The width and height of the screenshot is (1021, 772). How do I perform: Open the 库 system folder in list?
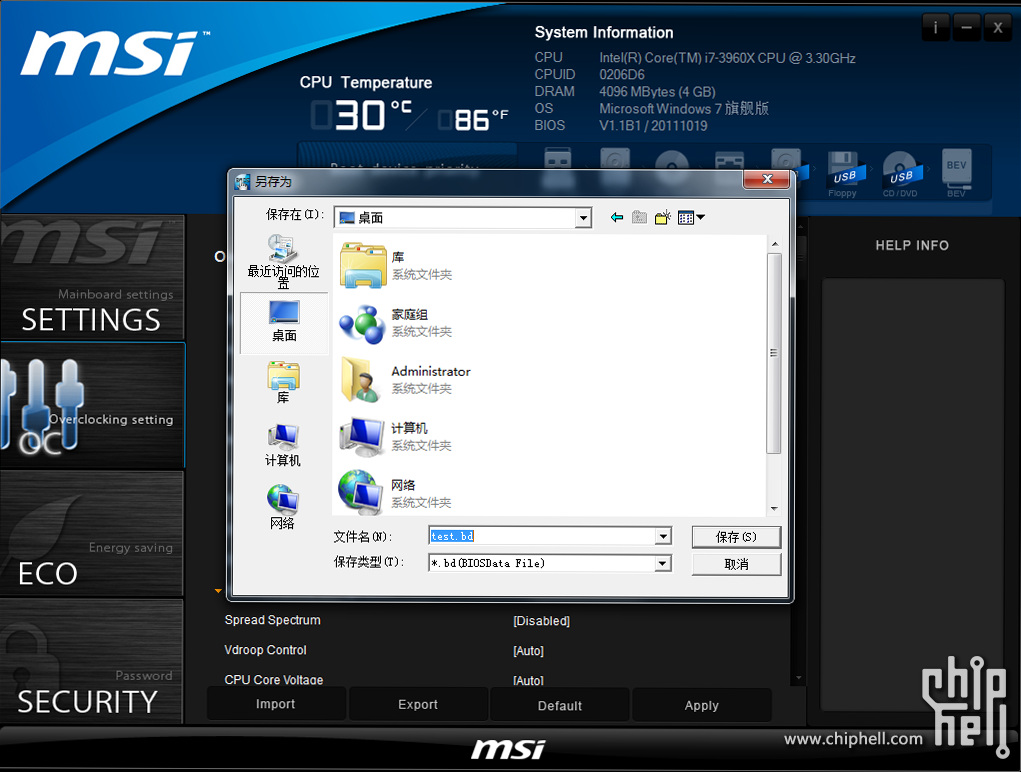coord(396,266)
